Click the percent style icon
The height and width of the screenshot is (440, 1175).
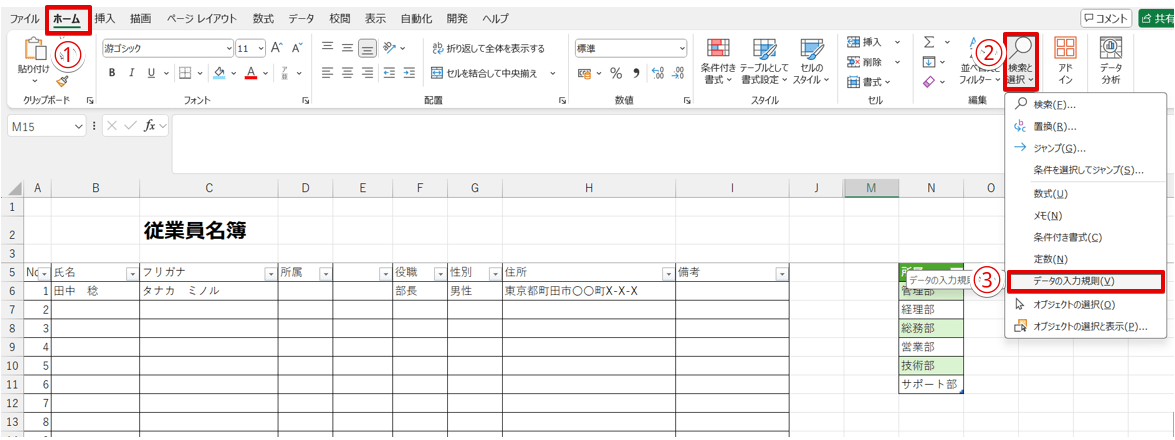(615, 73)
